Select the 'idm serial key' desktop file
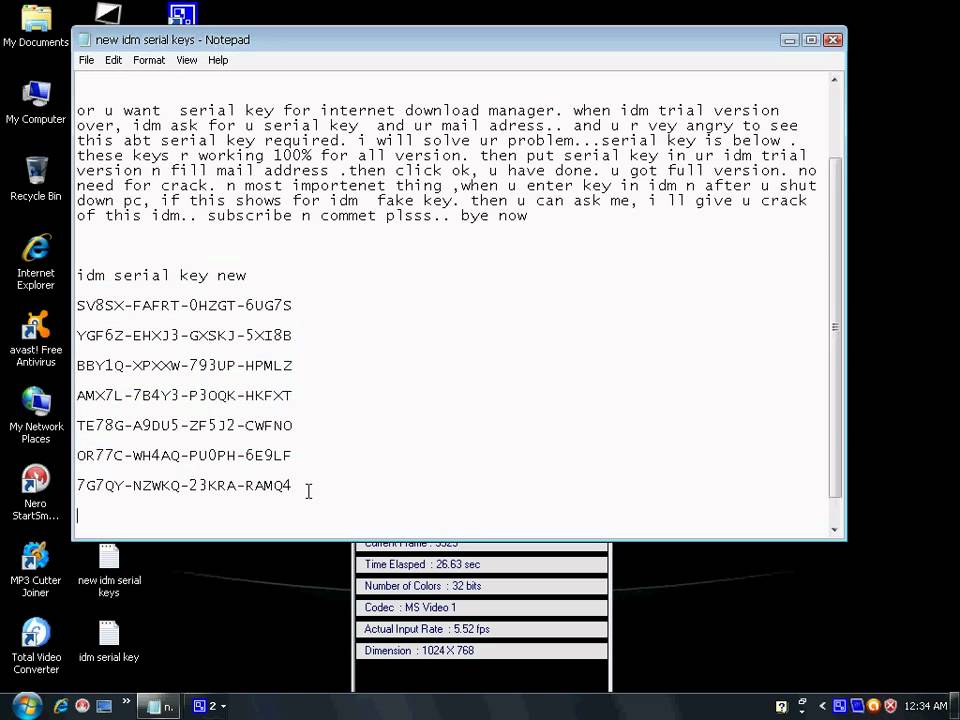 109,642
